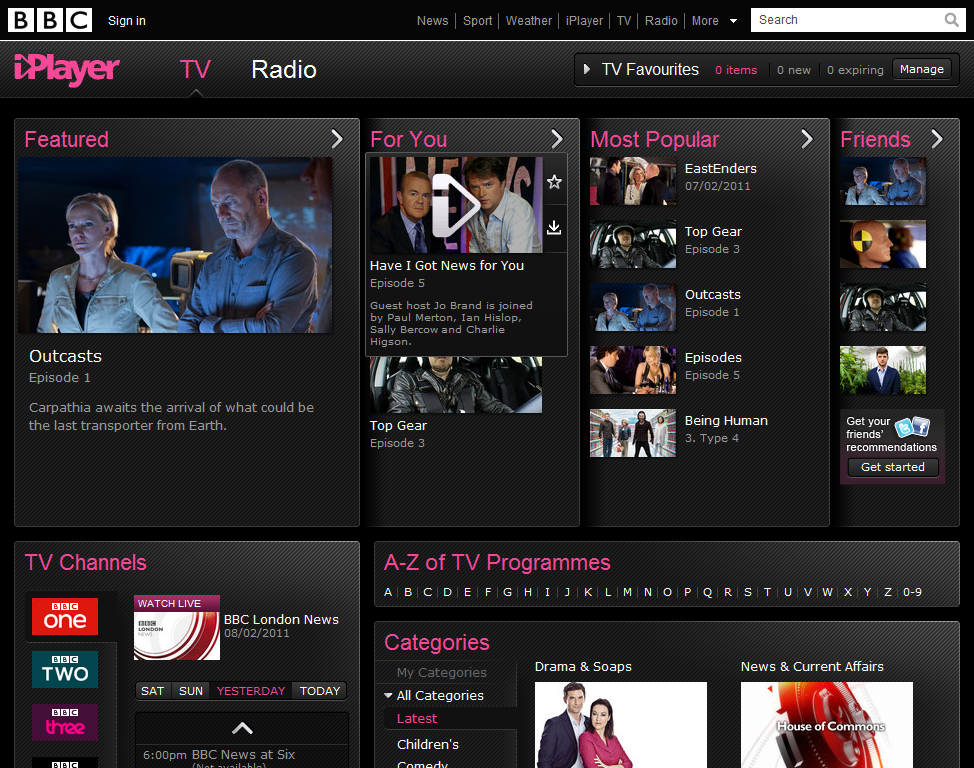Expand the For You panel arrow
This screenshot has height=768, width=974.
tap(557, 139)
